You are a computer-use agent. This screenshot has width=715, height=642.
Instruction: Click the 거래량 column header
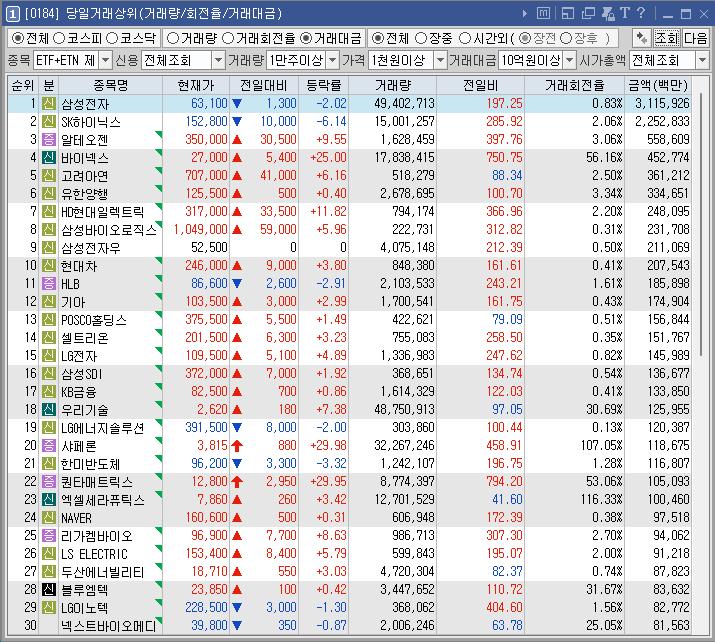tap(393, 85)
